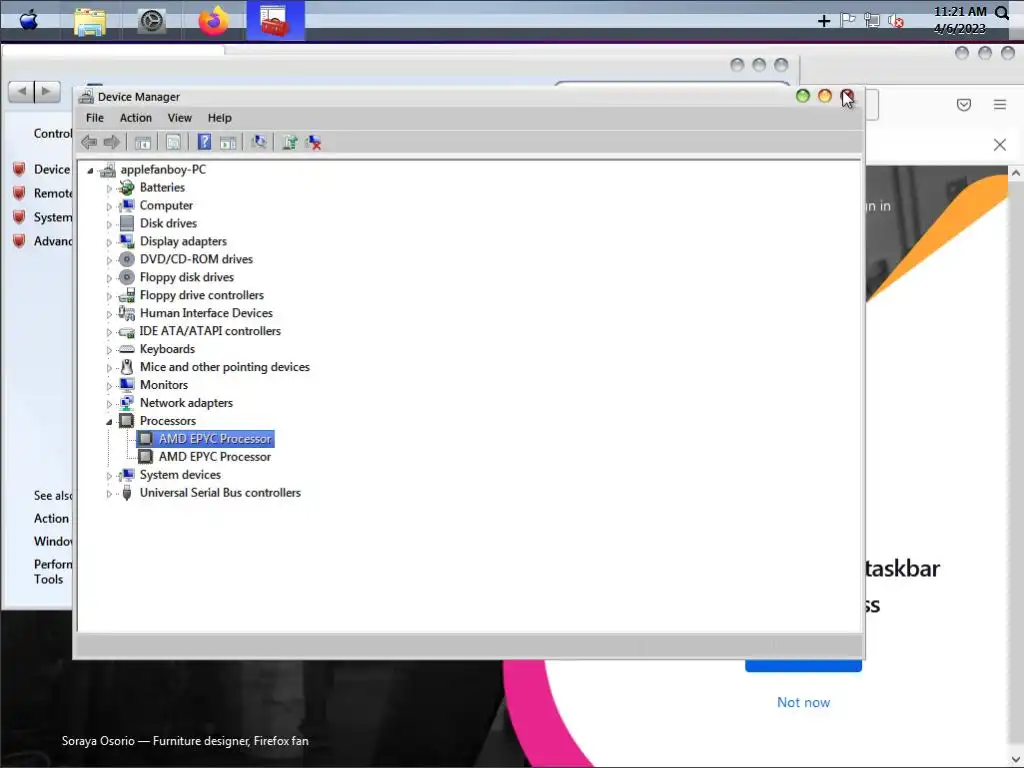Click the Uninstall device toolbar icon
The height and width of the screenshot is (768, 1024).
tap(313, 142)
